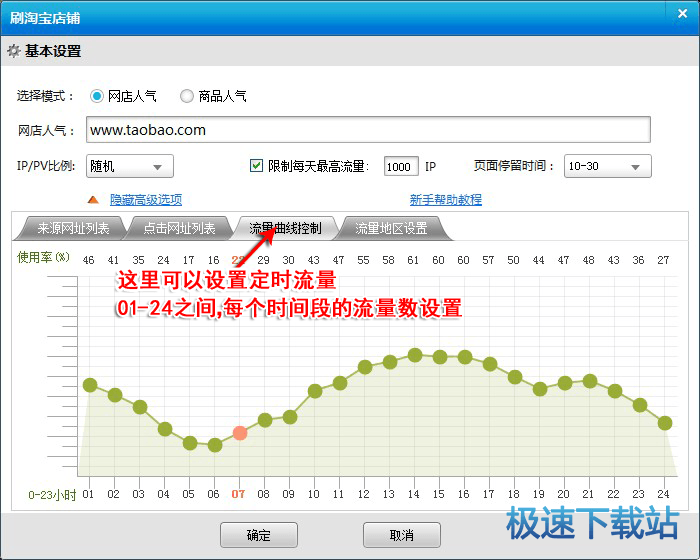This screenshot has width=700, height=560.
Task: Switch to the 点击网址列表 tab
Action: (179, 228)
